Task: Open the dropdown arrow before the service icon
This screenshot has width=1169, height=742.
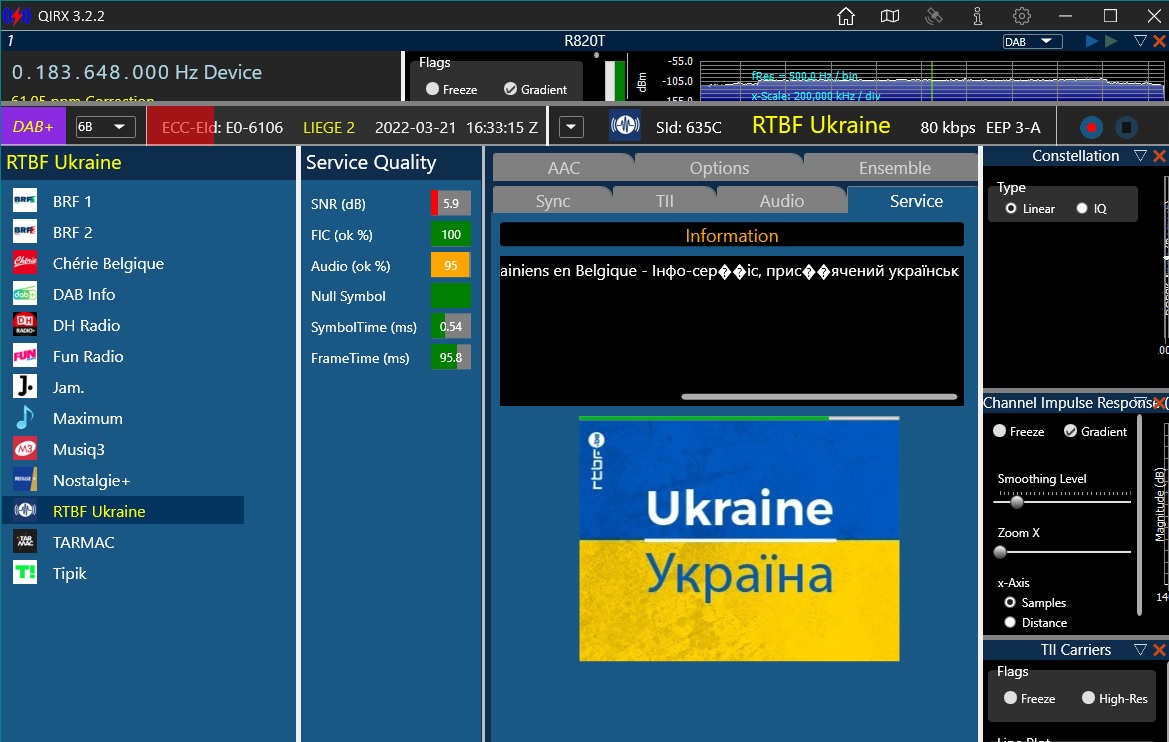Action: pos(571,127)
